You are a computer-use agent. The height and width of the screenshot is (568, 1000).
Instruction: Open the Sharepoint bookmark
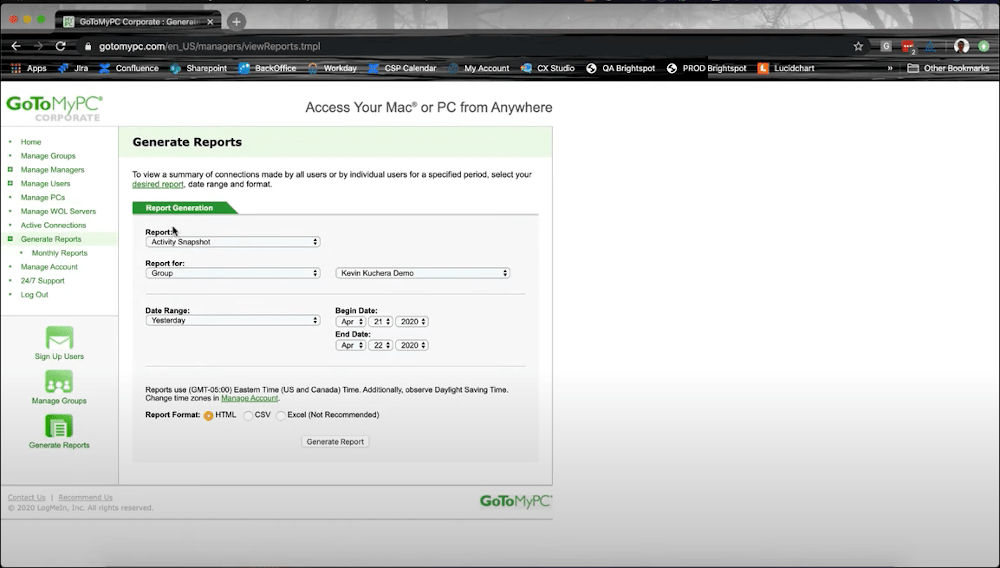pyautogui.click(x=198, y=68)
